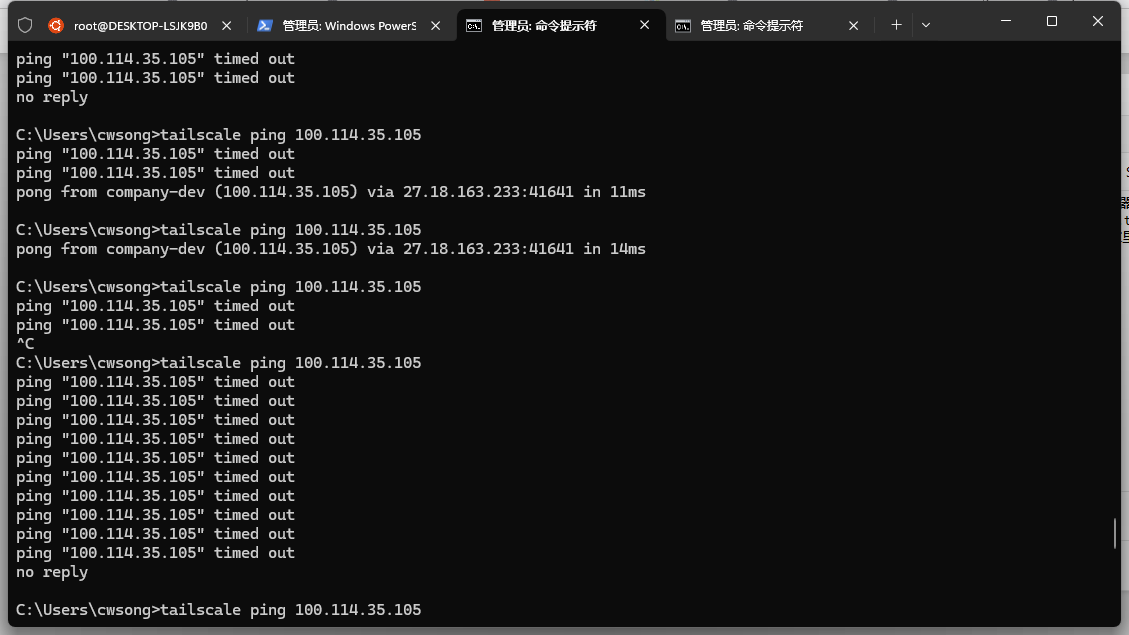Select the active 管理员: 命令提示符 tab
Viewport: 1129px width, 635px height.
[x=561, y=26]
